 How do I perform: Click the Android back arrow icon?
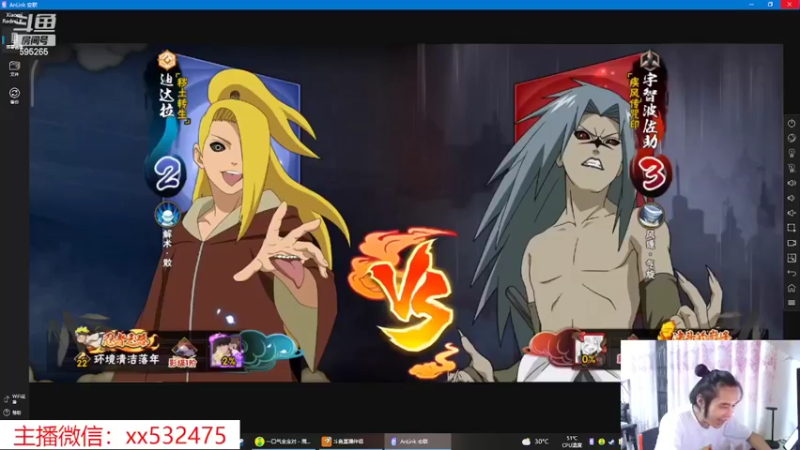click(x=791, y=273)
